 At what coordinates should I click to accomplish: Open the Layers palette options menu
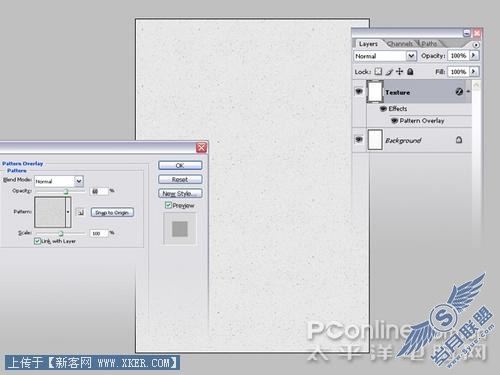point(476,45)
